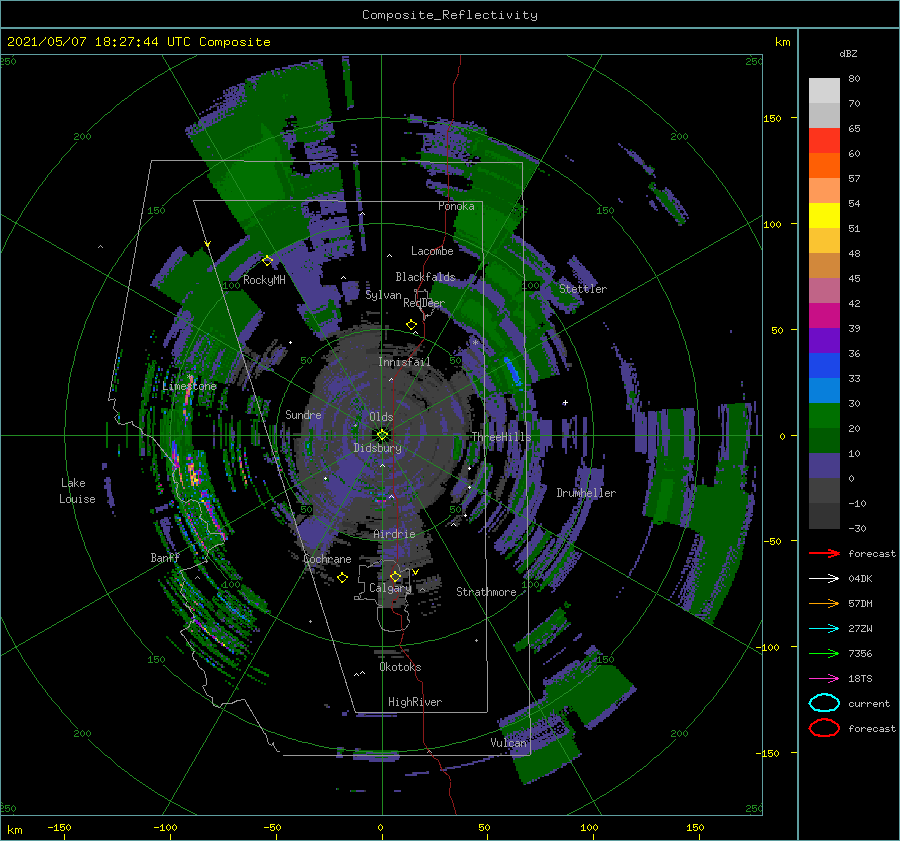Click the red forecast arrow in the legend
The width and height of the screenshot is (900, 841).
824,553
